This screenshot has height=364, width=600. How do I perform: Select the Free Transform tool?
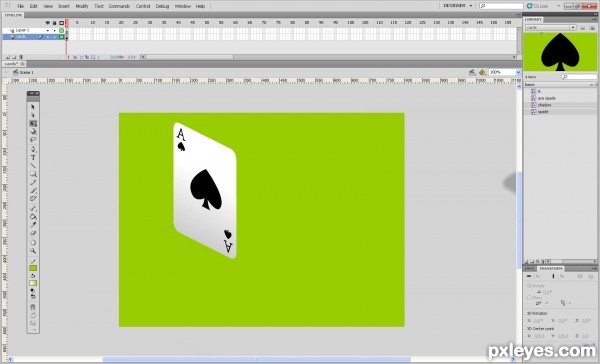tap(33, 123)
